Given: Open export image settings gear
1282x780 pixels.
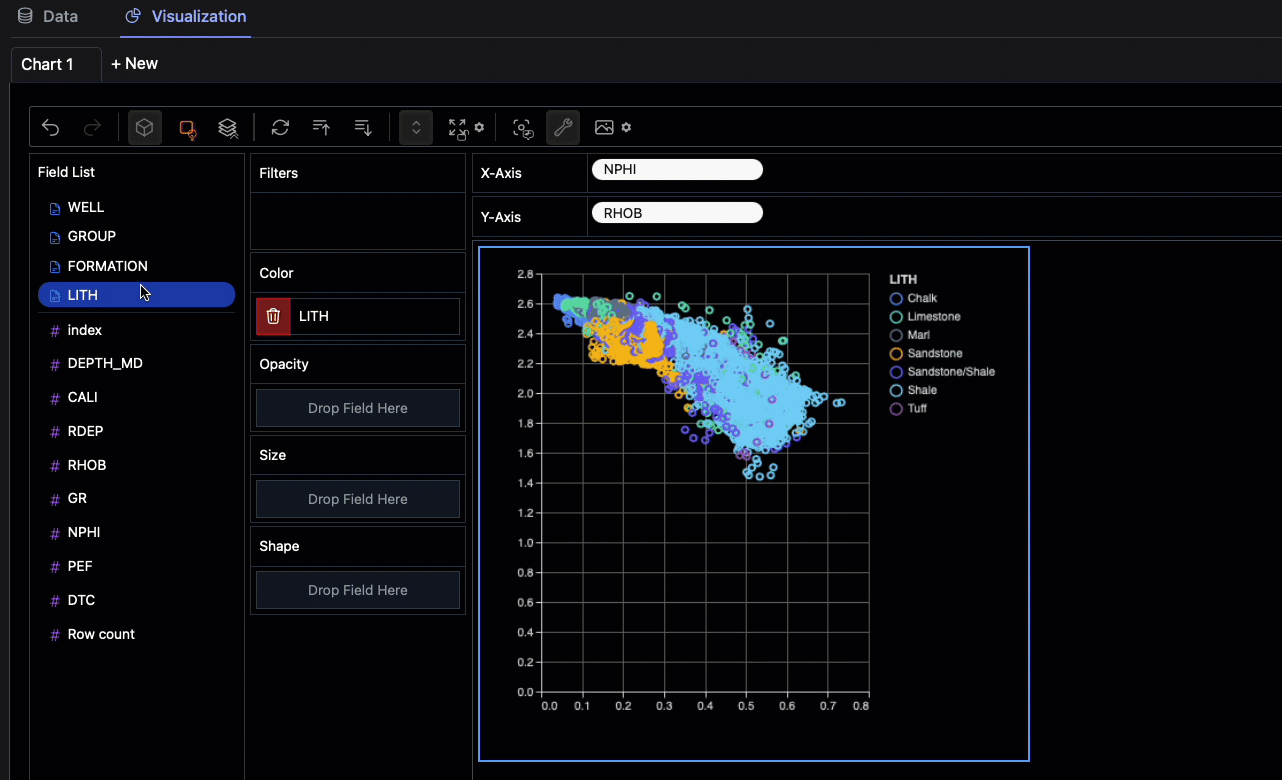Looking at the screenshot, I should [626, 127].
